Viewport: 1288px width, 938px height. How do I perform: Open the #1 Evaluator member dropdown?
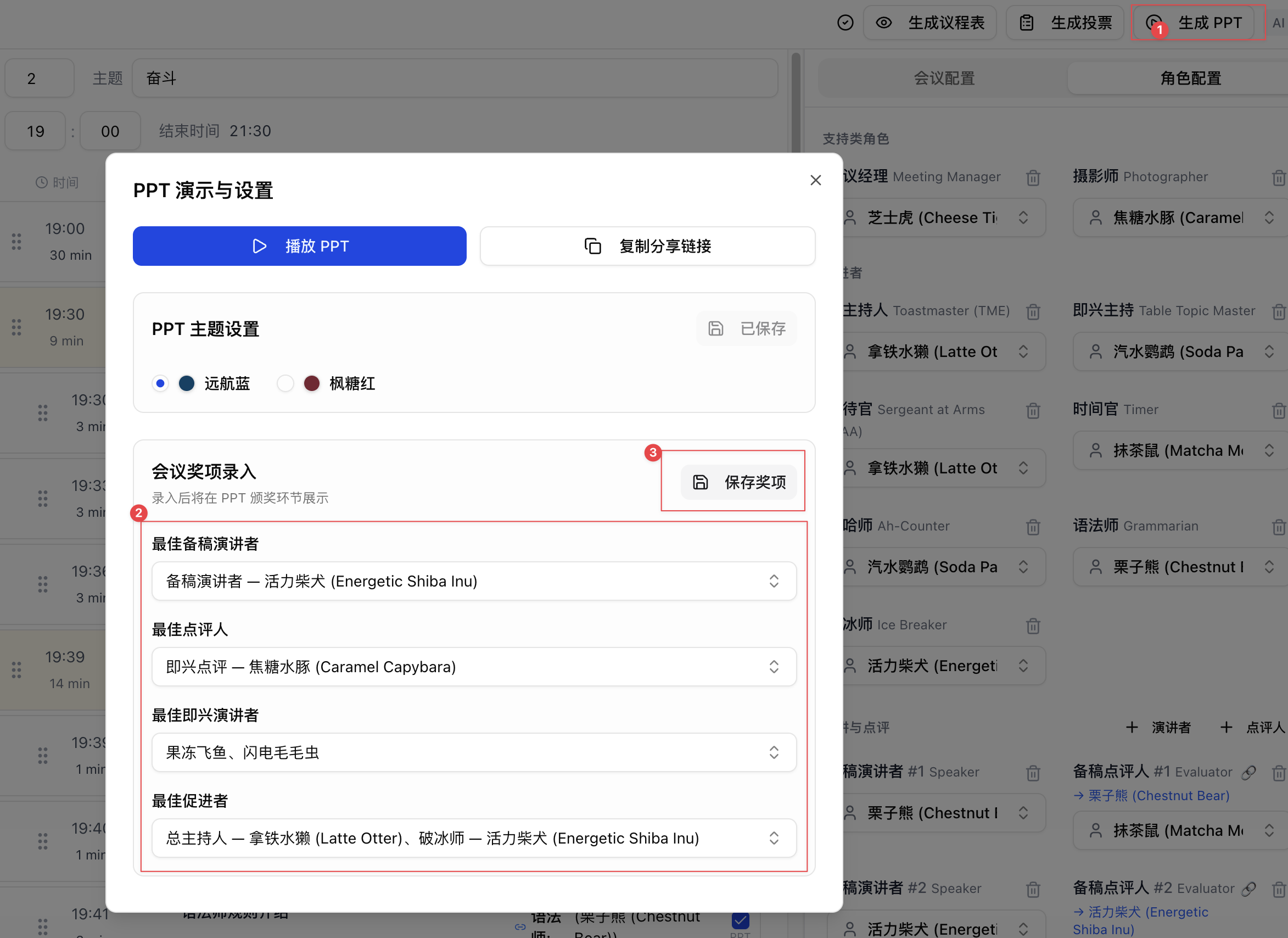click(x=1180, y=830)
